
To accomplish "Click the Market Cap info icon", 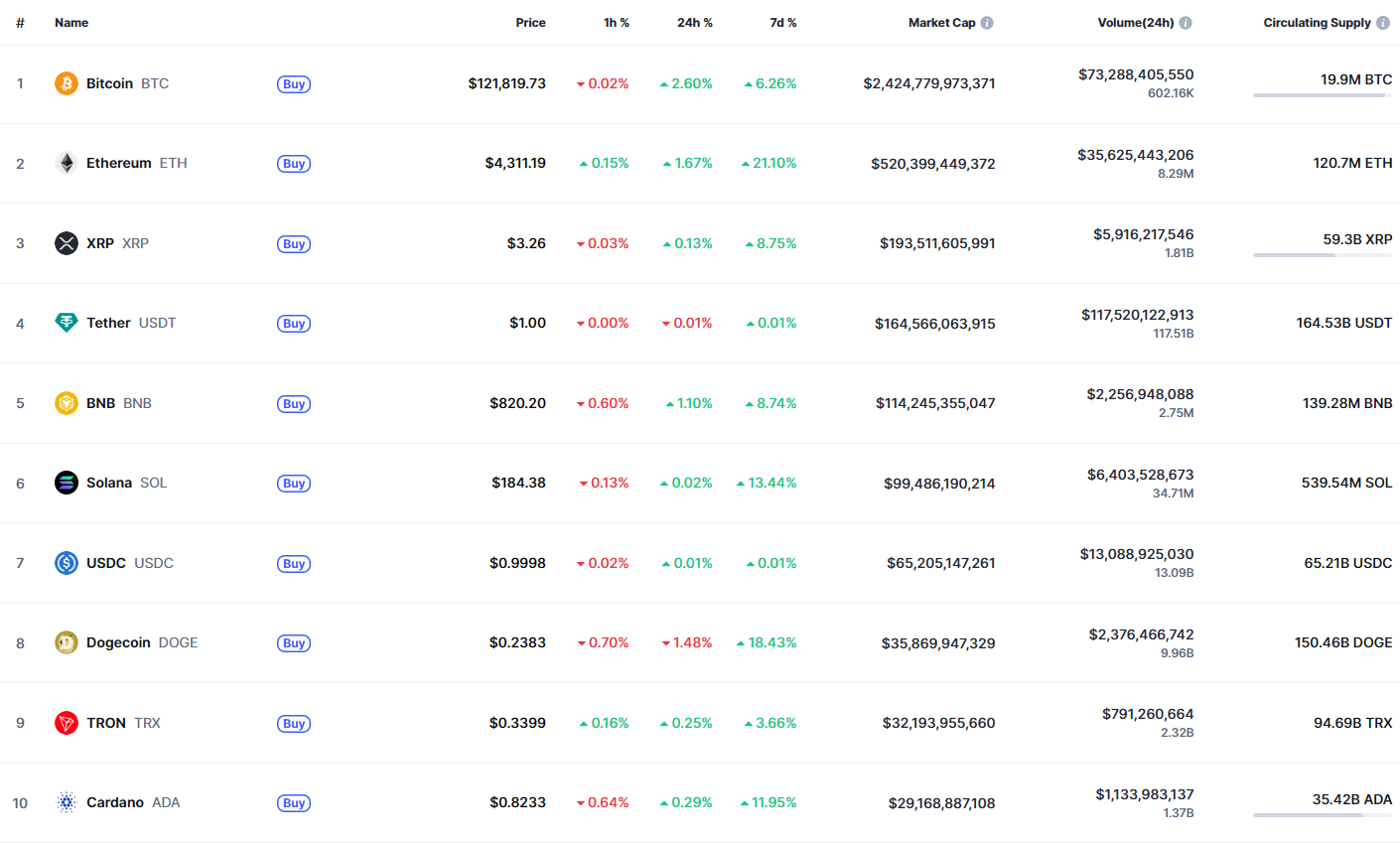I will tap(987, 23).
